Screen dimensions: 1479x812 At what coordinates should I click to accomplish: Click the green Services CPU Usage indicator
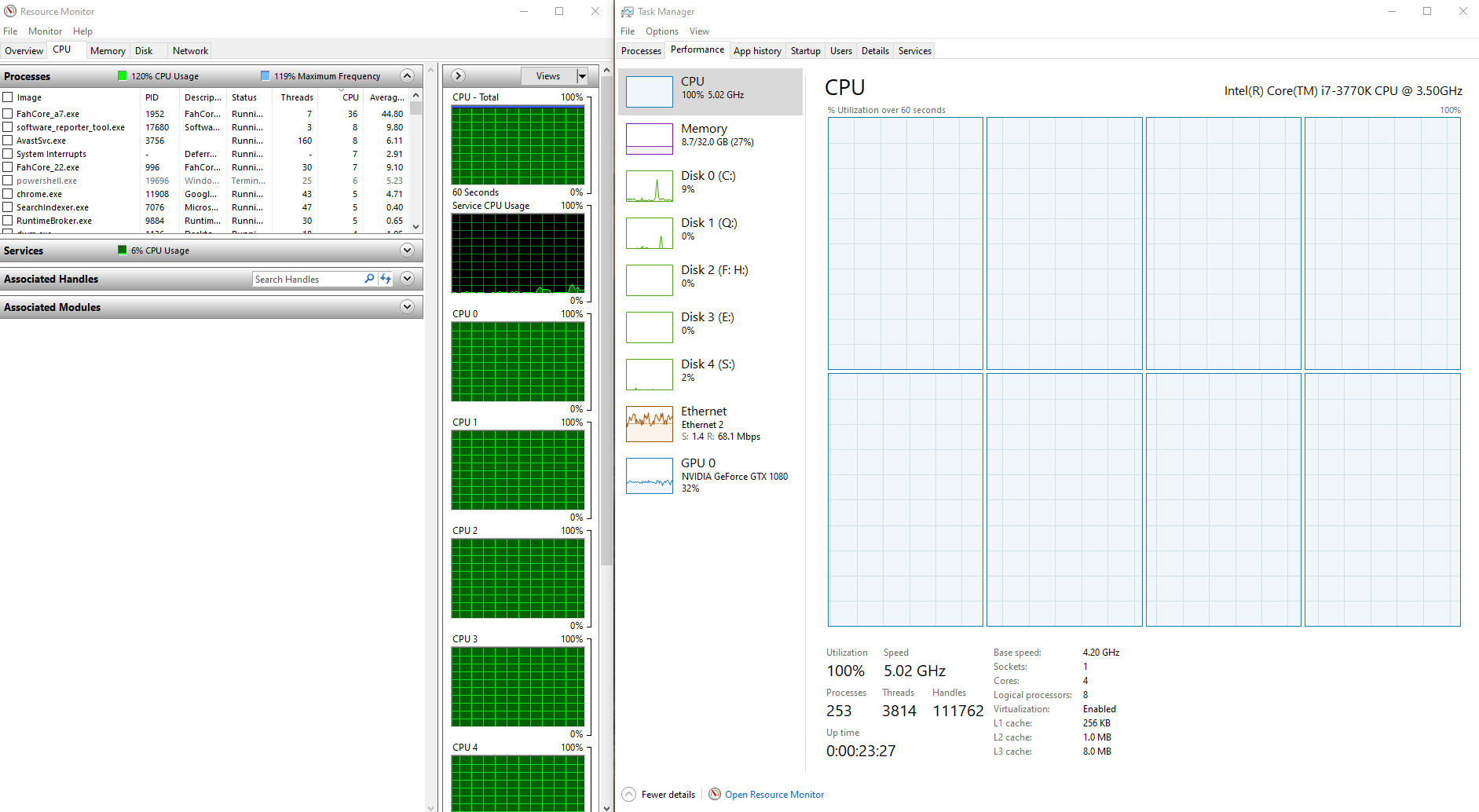[122, 250]
